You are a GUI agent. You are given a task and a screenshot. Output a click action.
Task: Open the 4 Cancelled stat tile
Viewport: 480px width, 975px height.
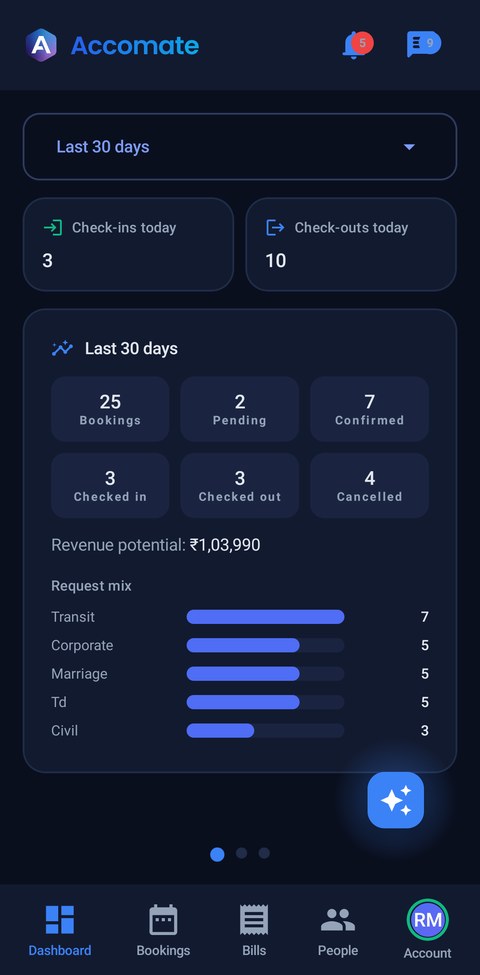click(369, 486)
